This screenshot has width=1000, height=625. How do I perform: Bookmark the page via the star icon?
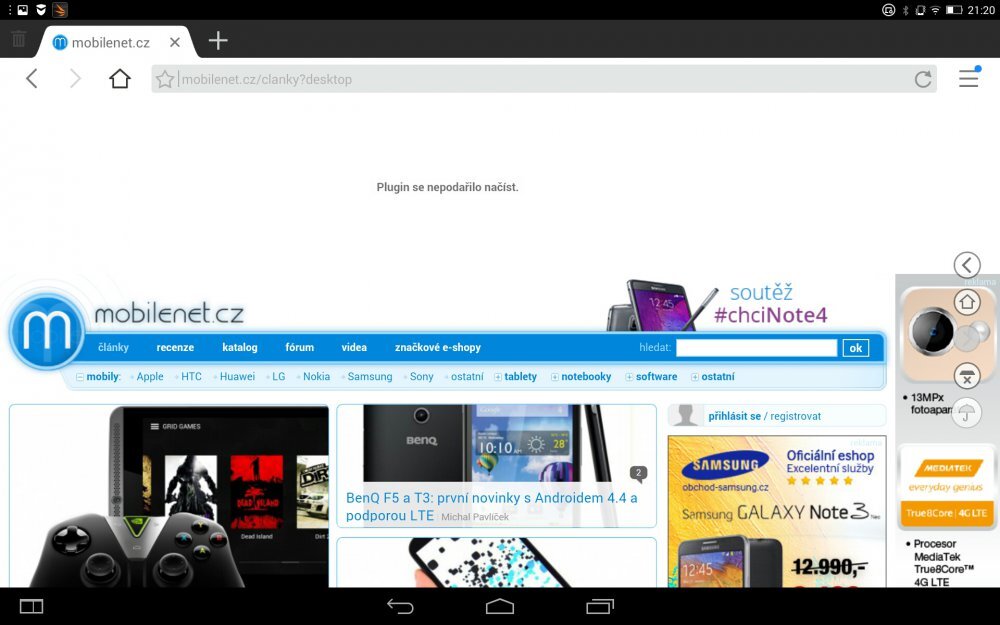[x=164, y=79]
